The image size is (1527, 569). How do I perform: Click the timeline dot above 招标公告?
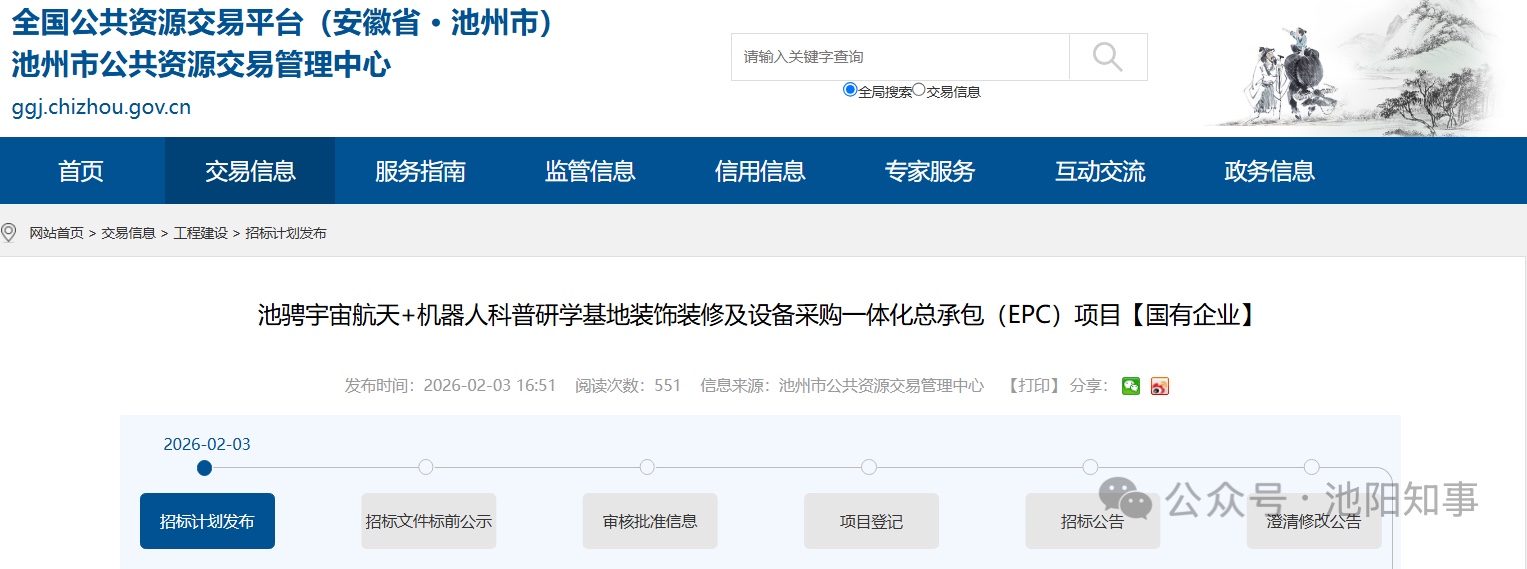click(1090, 467)
